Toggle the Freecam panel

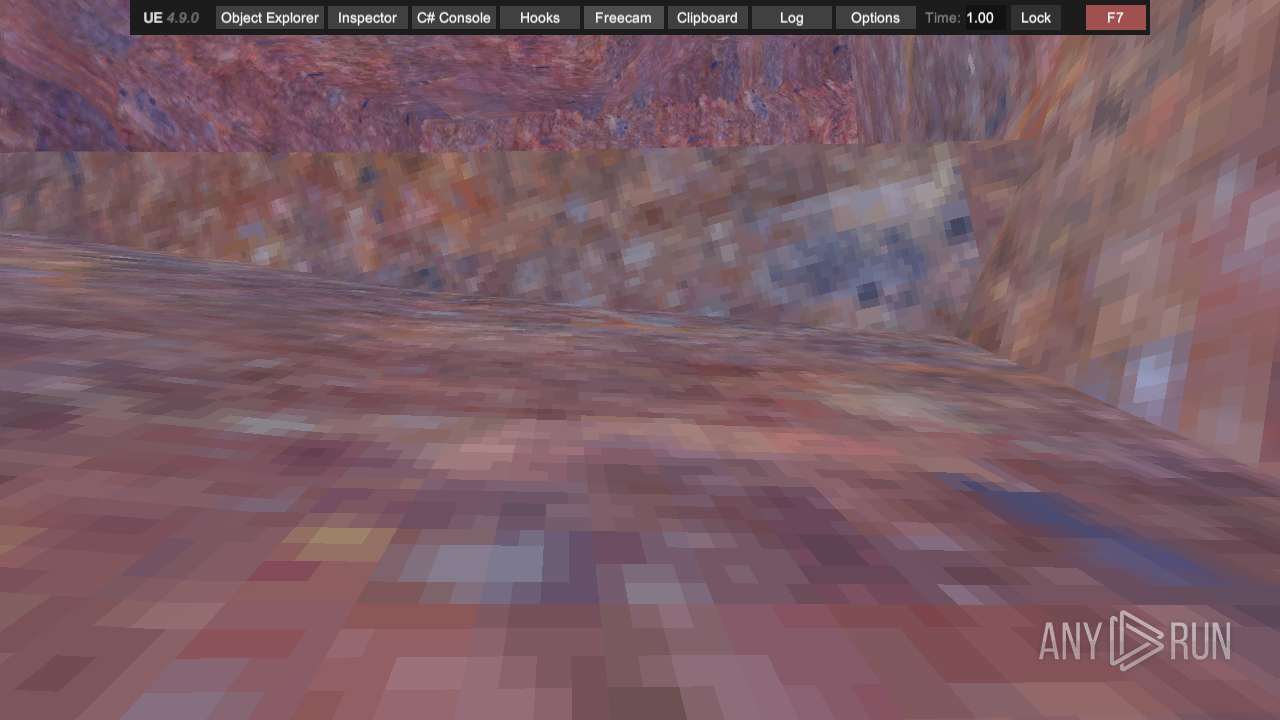[623, 18]
